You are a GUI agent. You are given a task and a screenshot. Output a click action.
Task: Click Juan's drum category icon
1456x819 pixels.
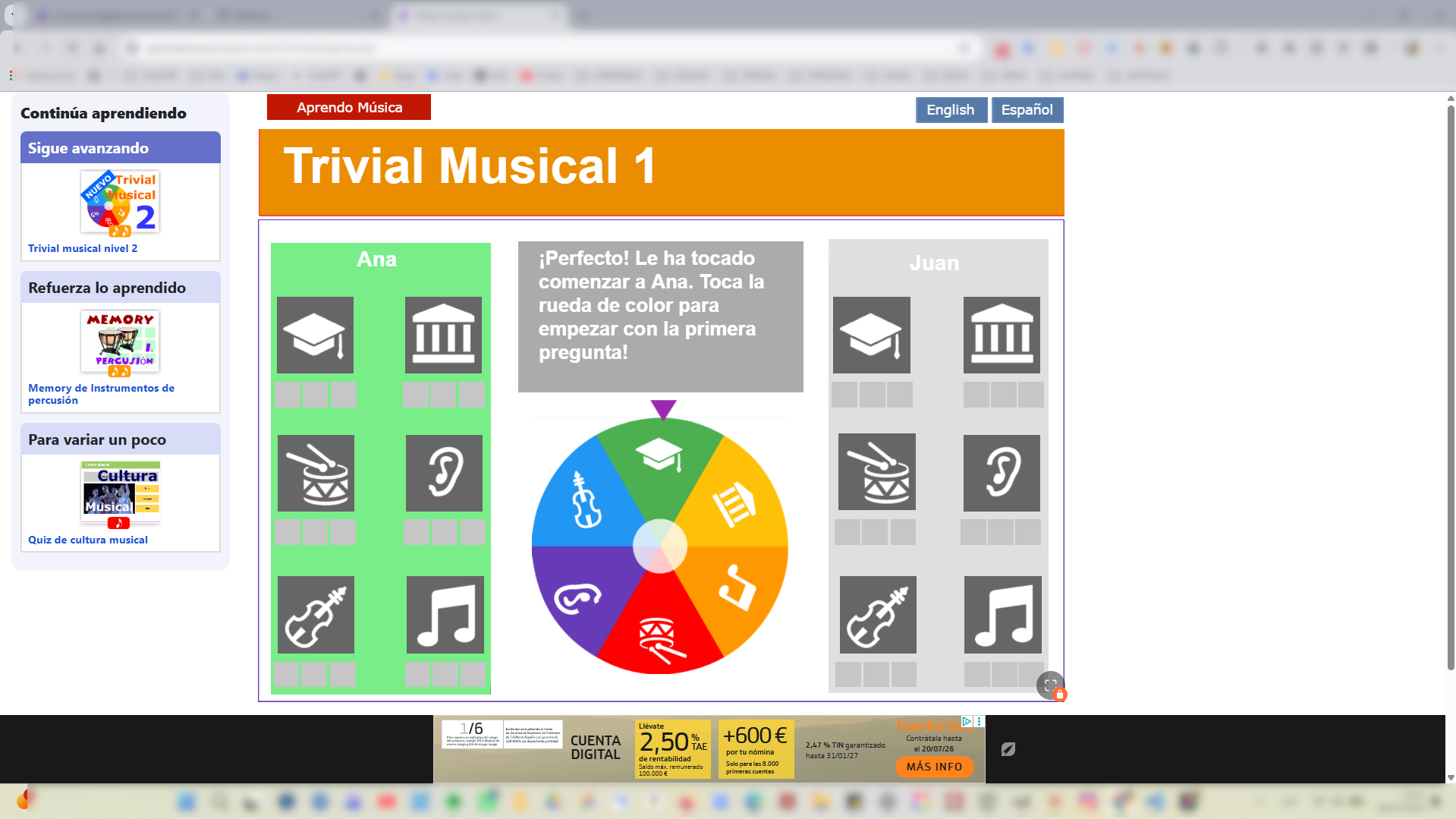pos(877,471)
